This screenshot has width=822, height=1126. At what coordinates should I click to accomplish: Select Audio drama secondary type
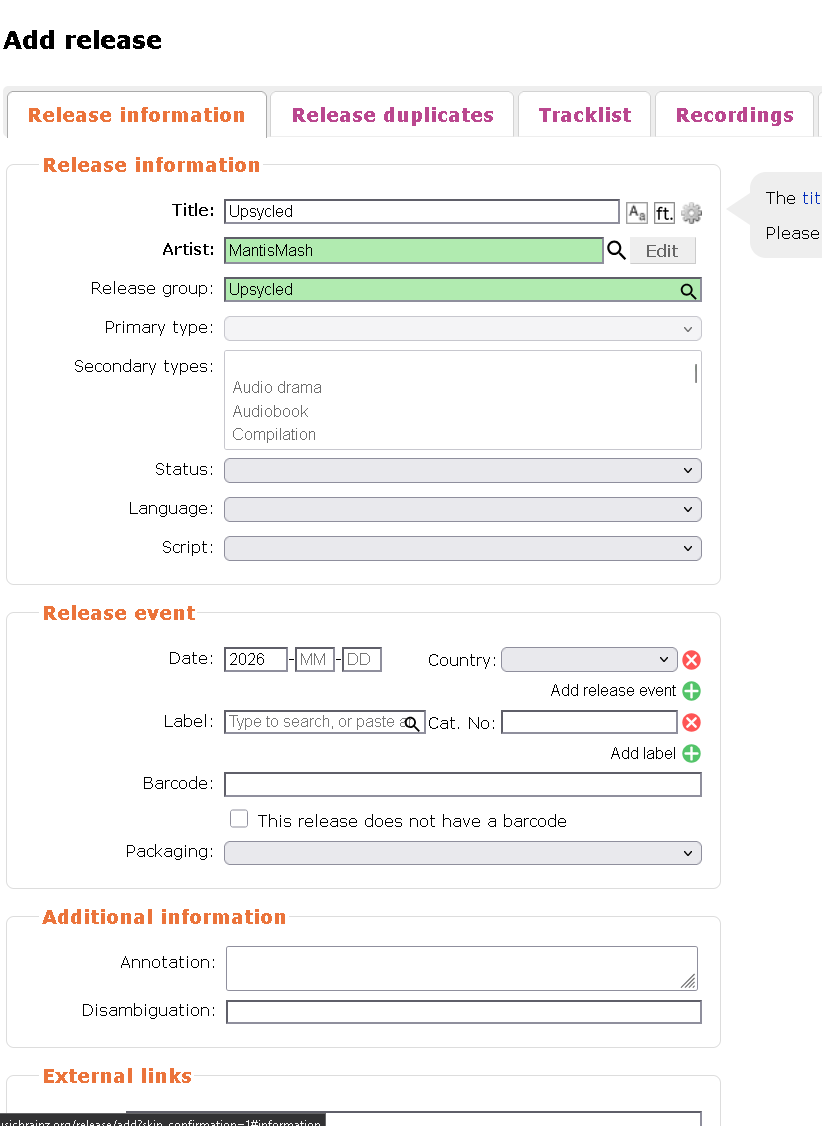tap(277, 388)
